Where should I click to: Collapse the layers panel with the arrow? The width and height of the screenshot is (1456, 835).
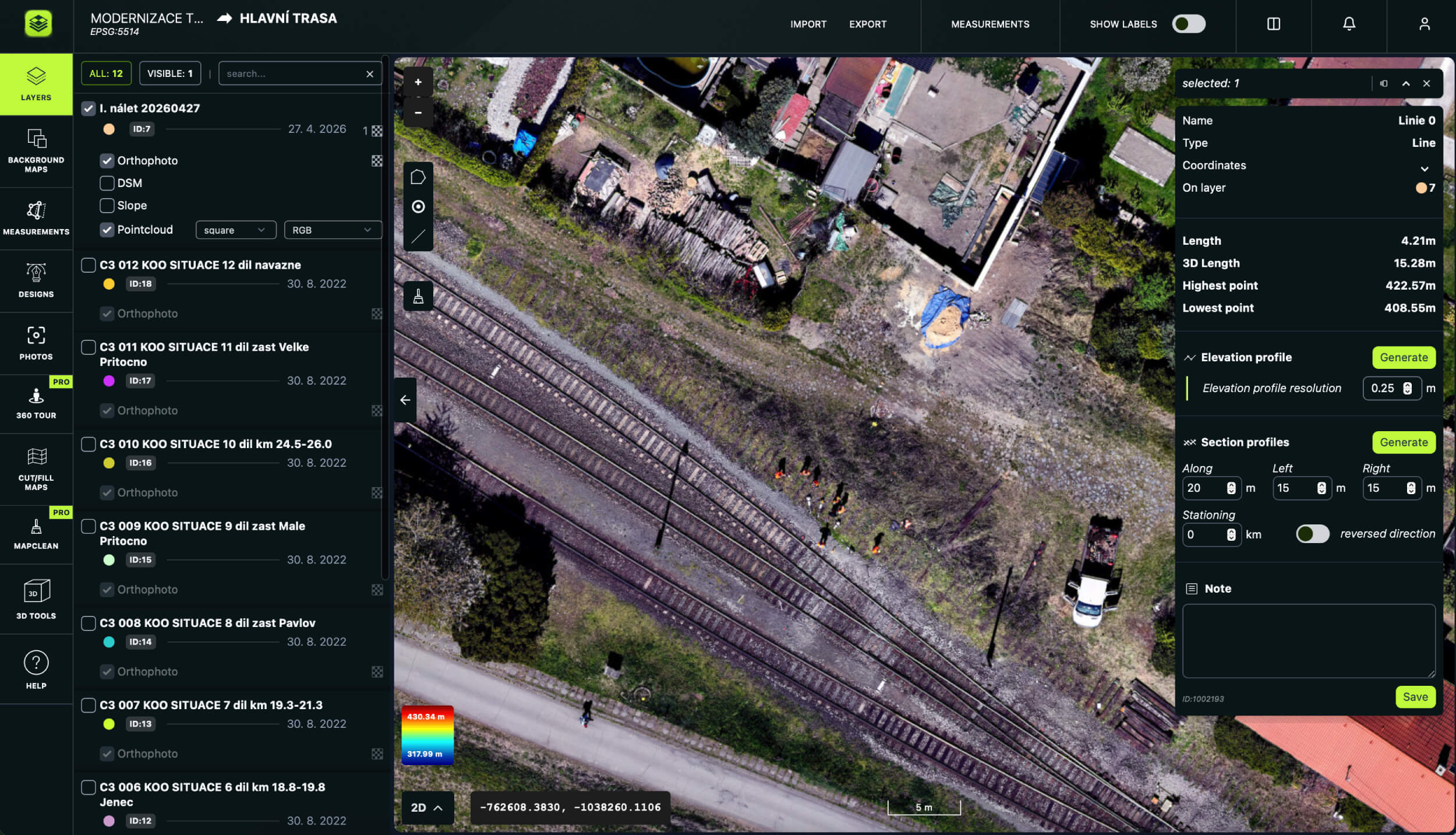(405, 400)
